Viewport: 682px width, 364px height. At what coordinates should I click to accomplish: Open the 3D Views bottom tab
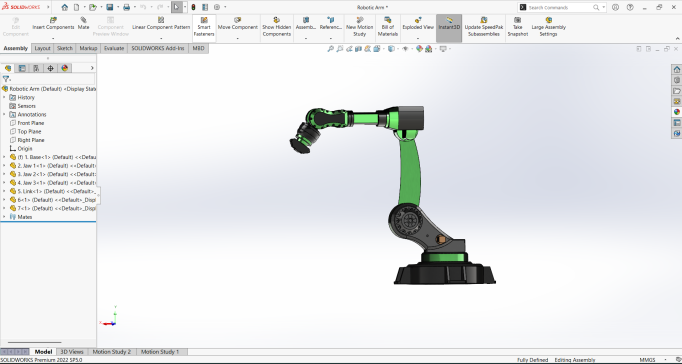pos(72,351)
